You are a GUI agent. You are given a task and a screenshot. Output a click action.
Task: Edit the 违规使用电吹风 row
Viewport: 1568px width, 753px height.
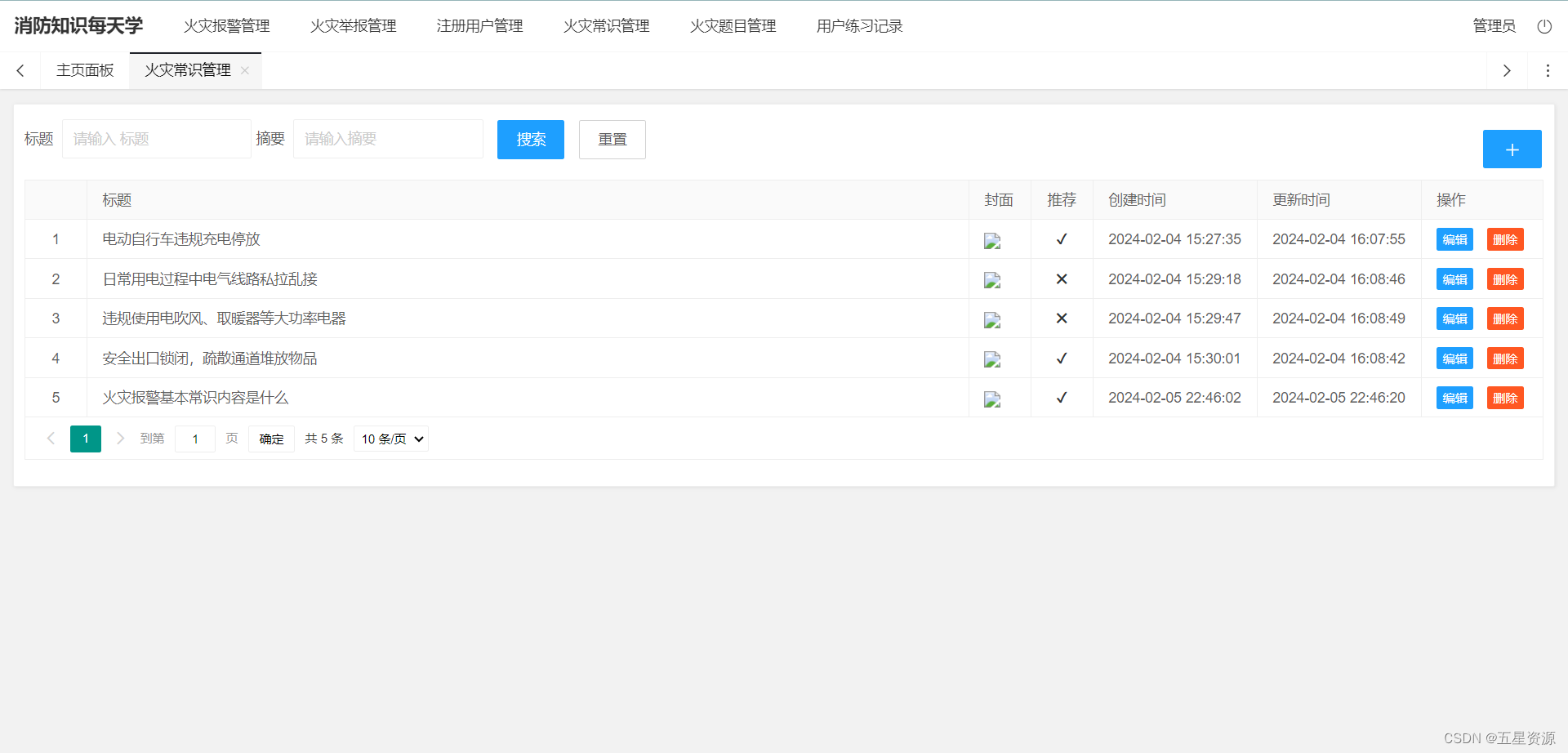click(x=1454, y=319)
